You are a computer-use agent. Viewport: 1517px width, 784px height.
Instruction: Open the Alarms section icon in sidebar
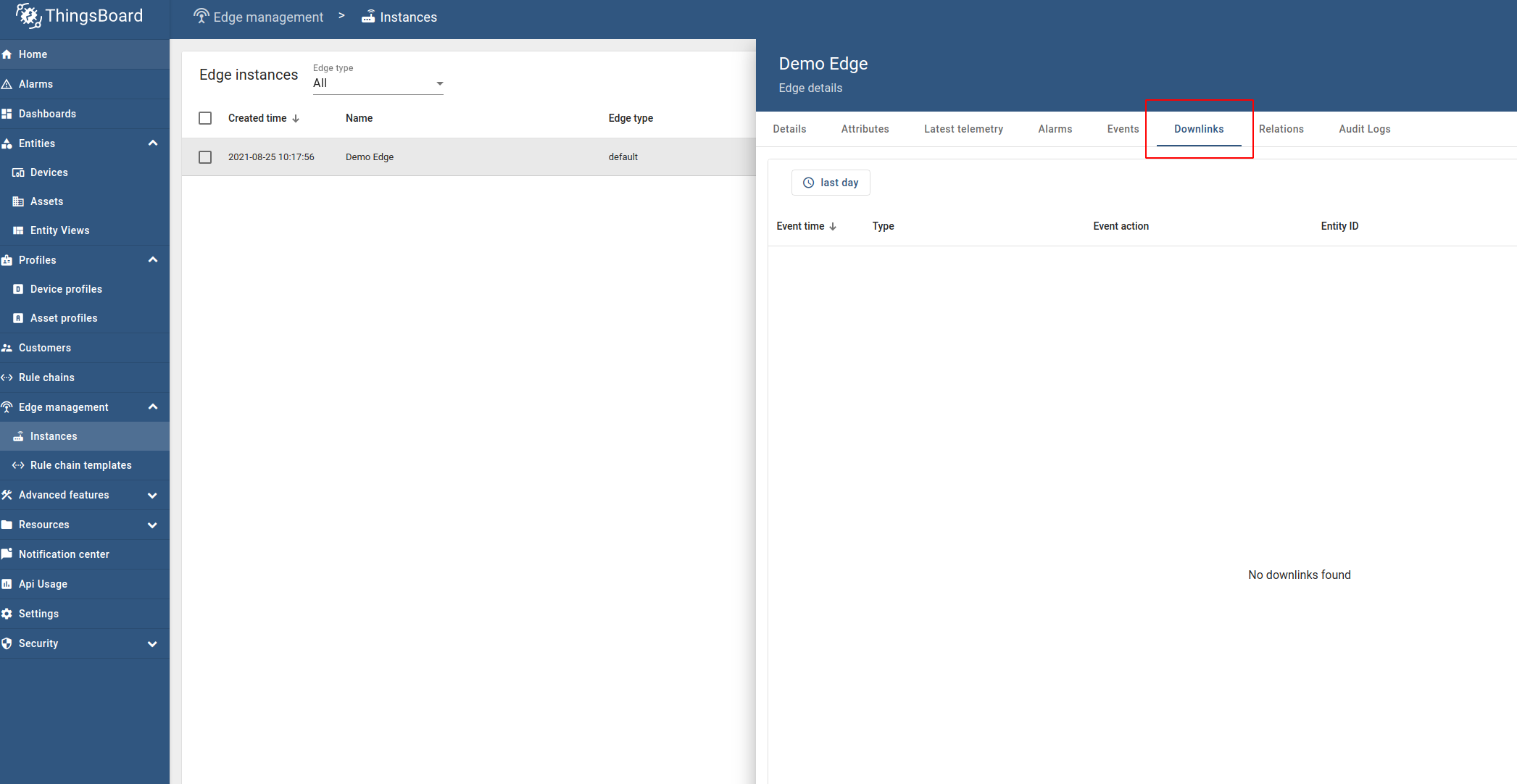coord(7,83)
